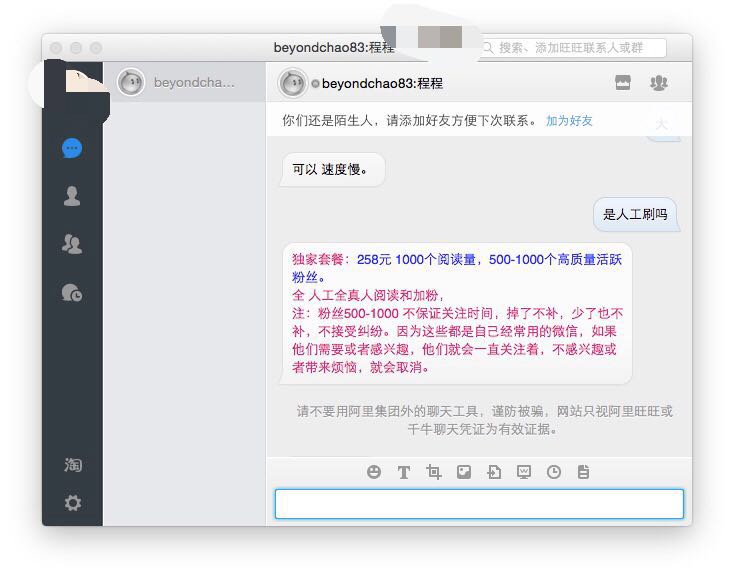Click the search magnifier icon in the title bar
The height and width of the screenshot is (576, 734).
(488, 48)
